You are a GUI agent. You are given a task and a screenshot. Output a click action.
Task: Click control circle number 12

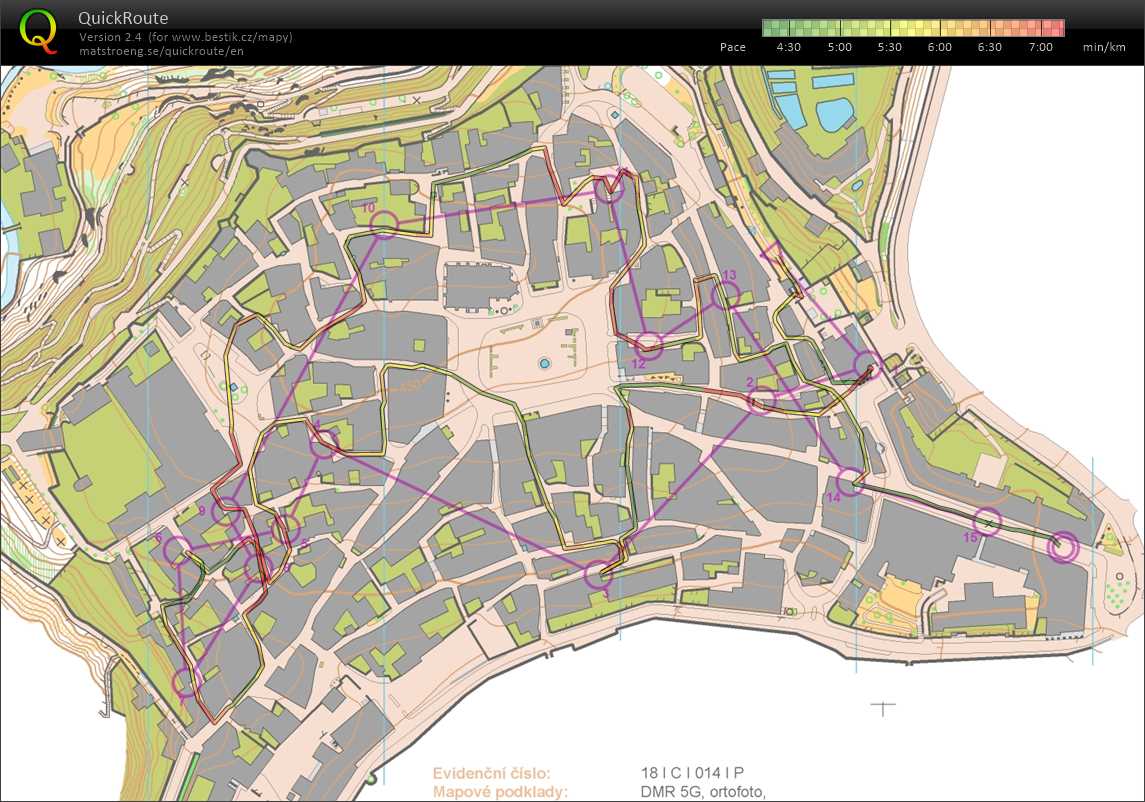coord(649,346)
